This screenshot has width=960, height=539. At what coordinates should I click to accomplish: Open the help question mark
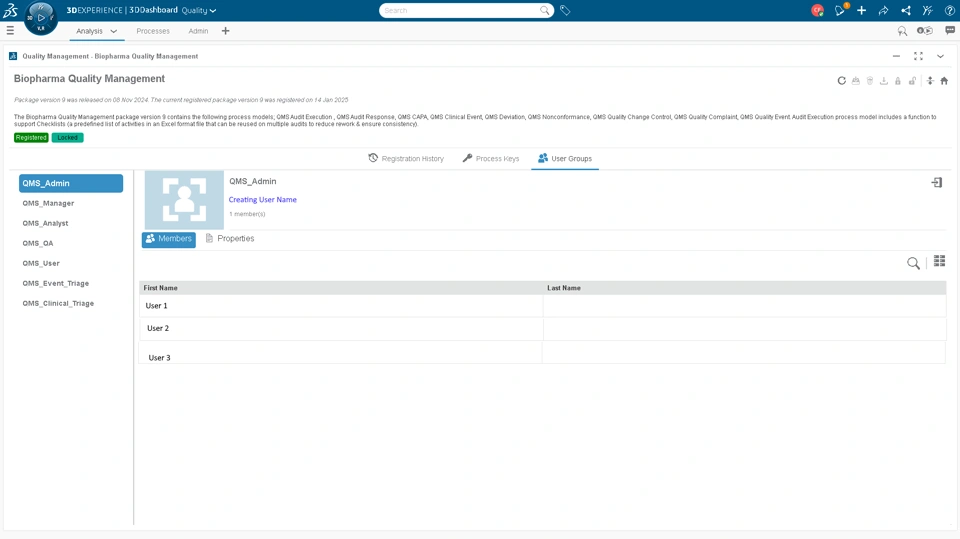tap(950, 10)
